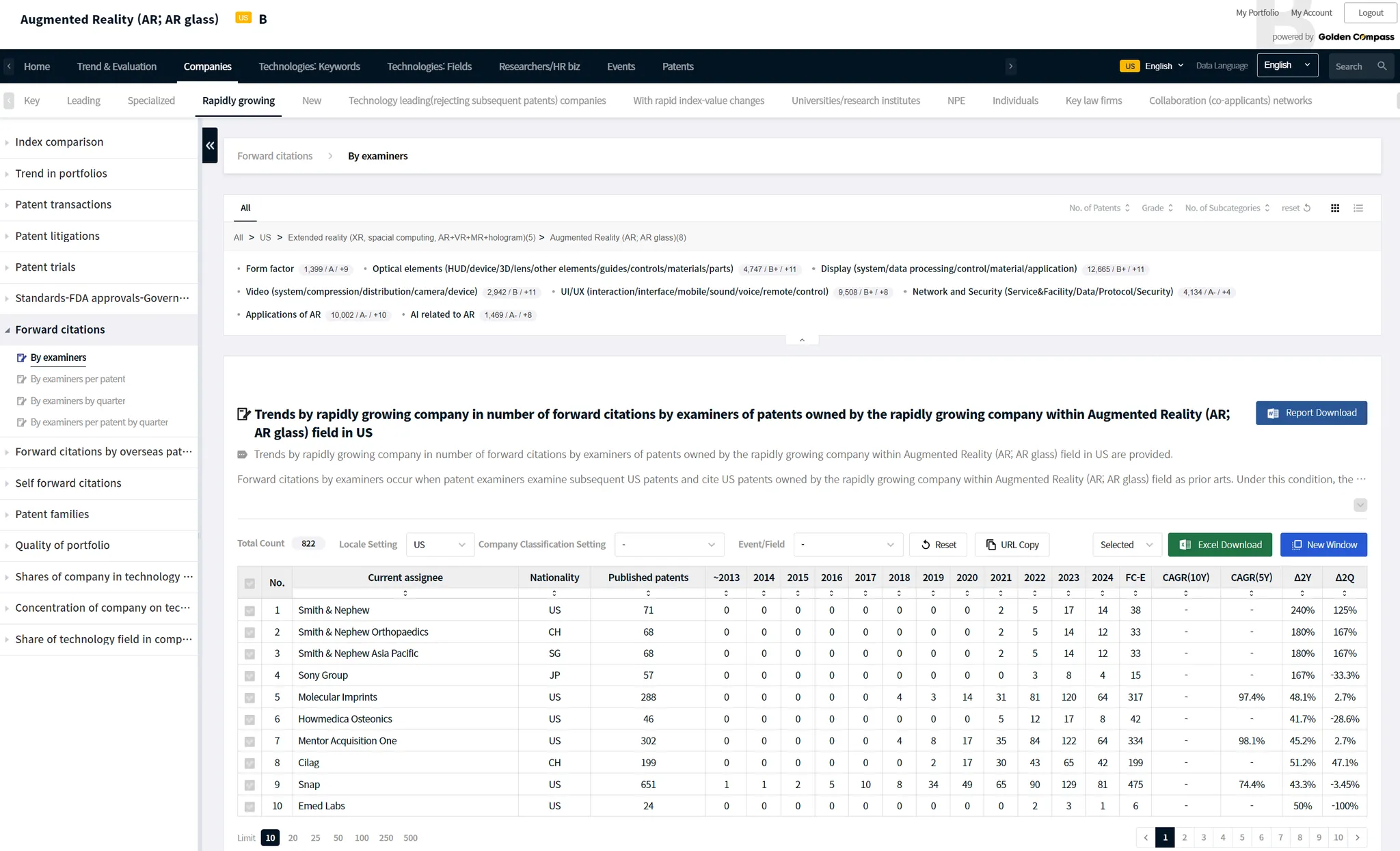Check the row checkbox for Snap

250,785
